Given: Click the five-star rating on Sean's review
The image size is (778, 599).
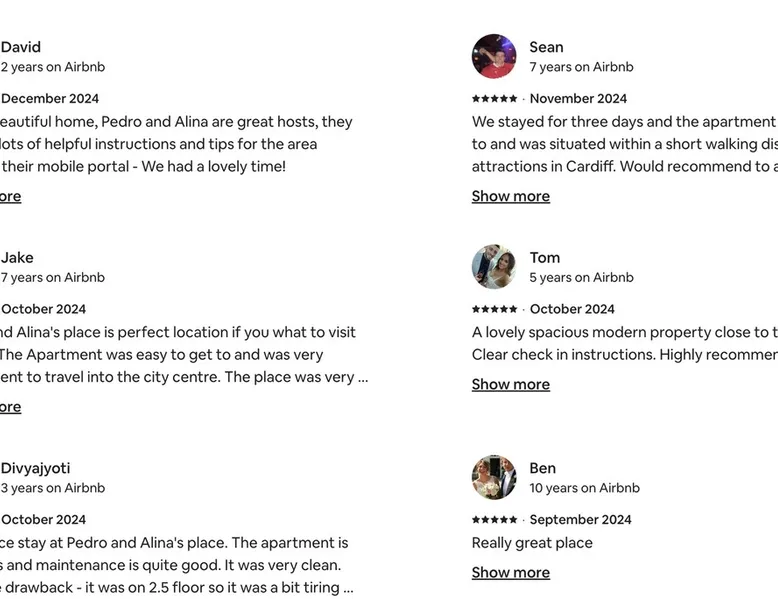Looking at the screenshot, I should 495,99.
